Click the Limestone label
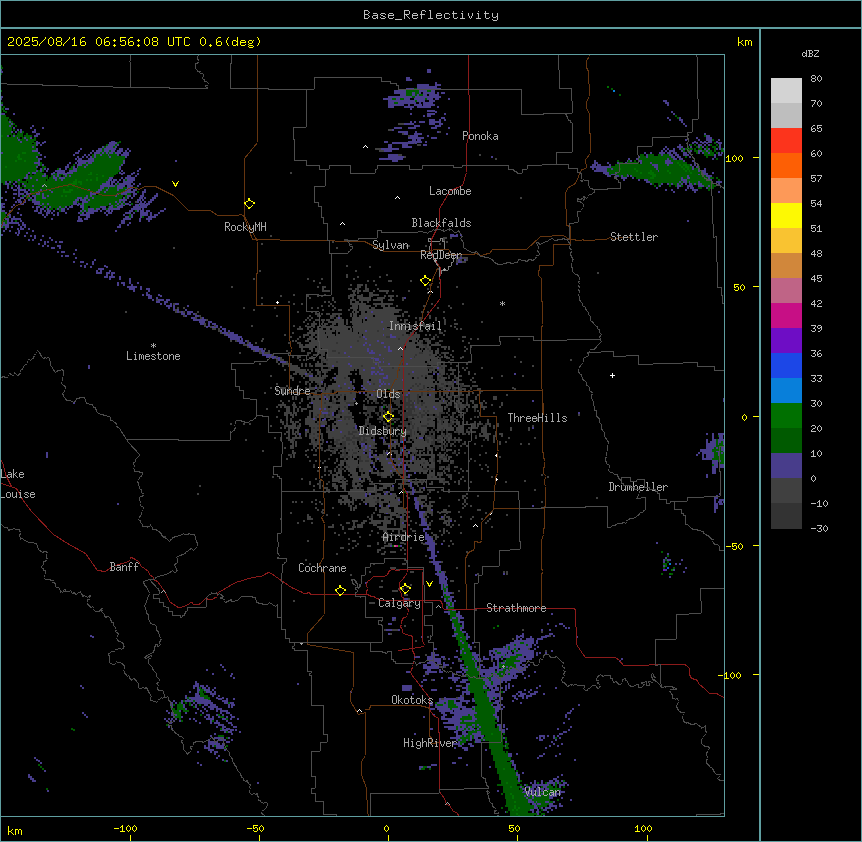Screen dimensions: 862x842 coord(153,356)
